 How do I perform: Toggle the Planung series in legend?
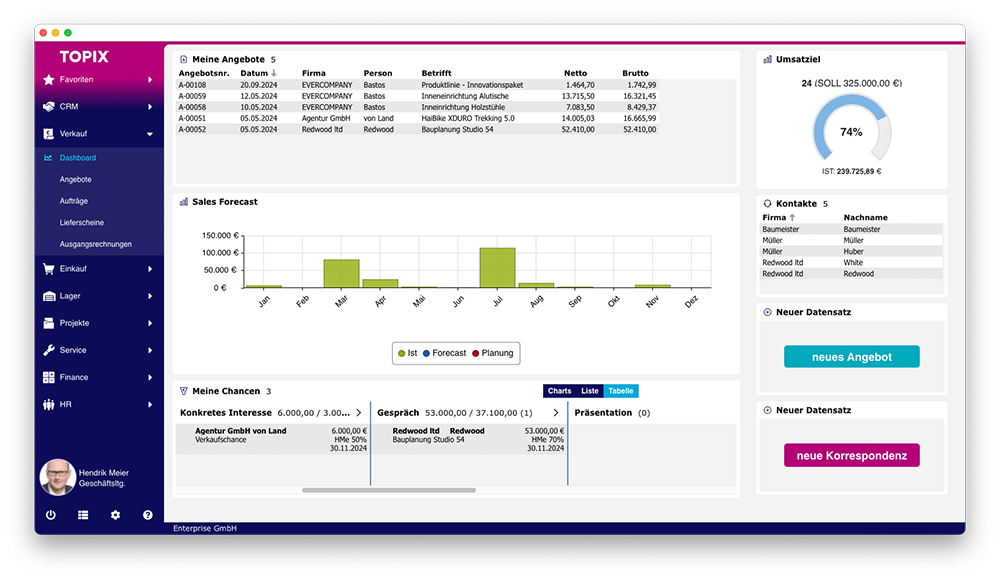pos(493,353)
